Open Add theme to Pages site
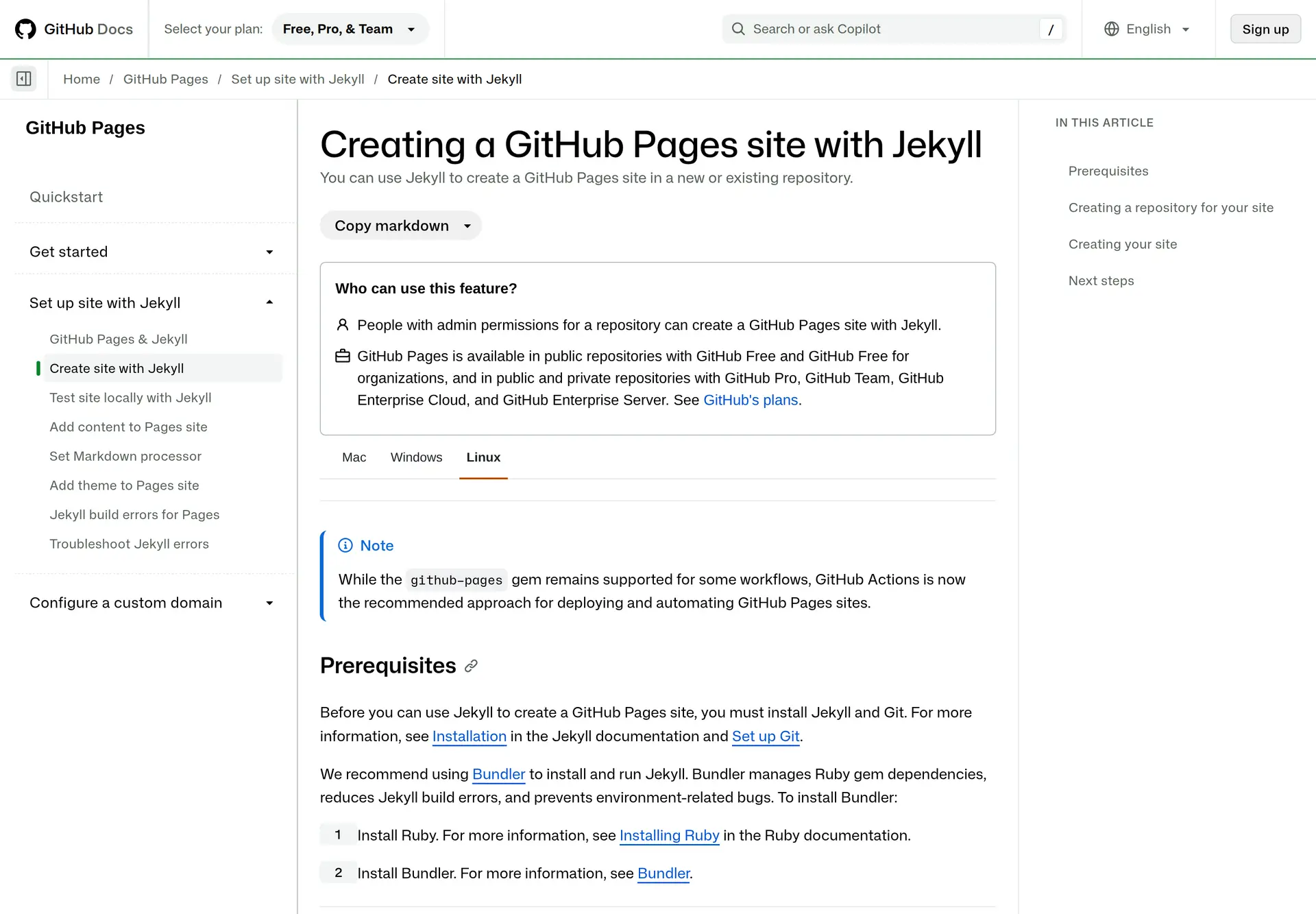Image resolution: width=1316 pixels, height=914 pixels. 124,485
